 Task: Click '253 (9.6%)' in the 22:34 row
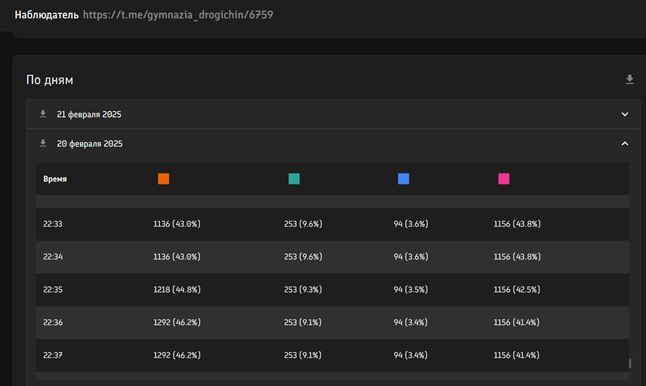click(x=303, y=257)
